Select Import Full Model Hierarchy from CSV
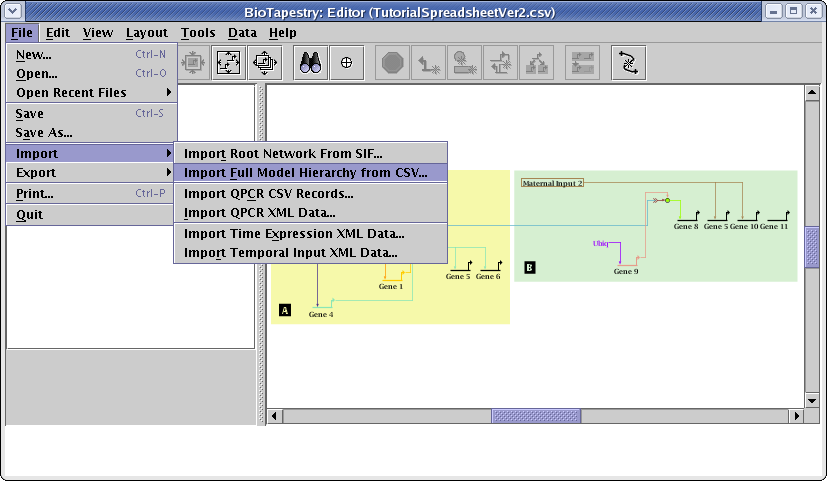 pos(306,173)
